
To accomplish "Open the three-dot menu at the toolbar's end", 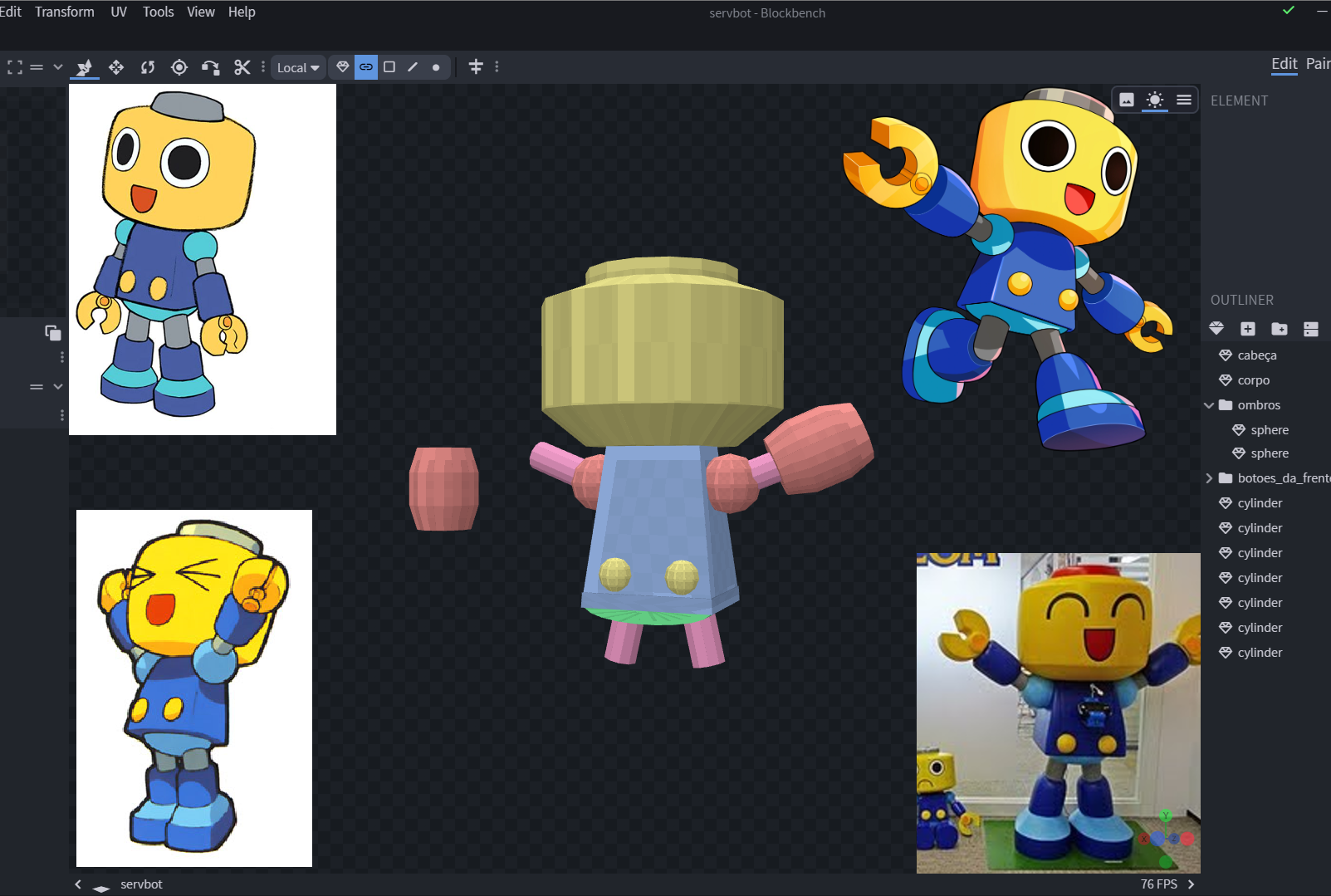I will [x=497, y=66].
